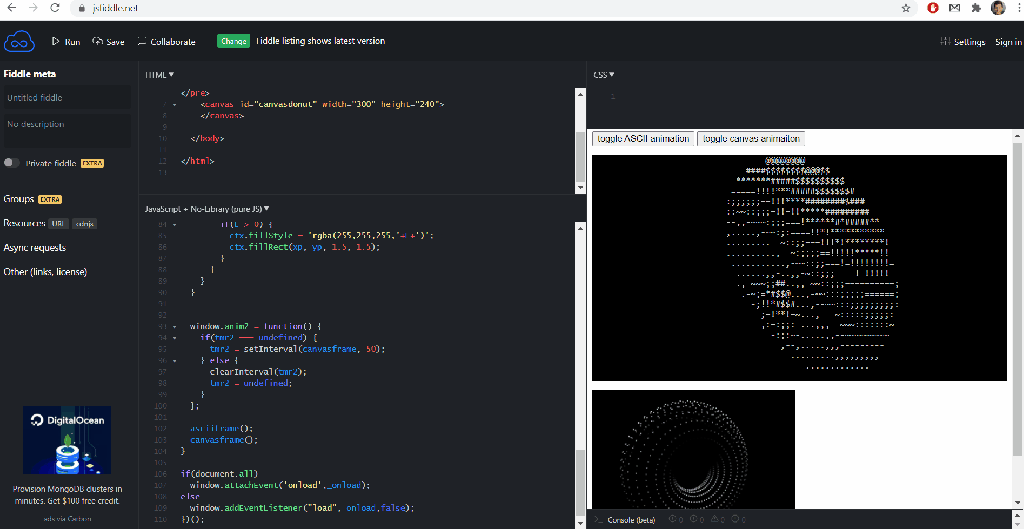Click the JSFiddle cloud logo
Screen dimensions: 1024x529
point(19,42)
